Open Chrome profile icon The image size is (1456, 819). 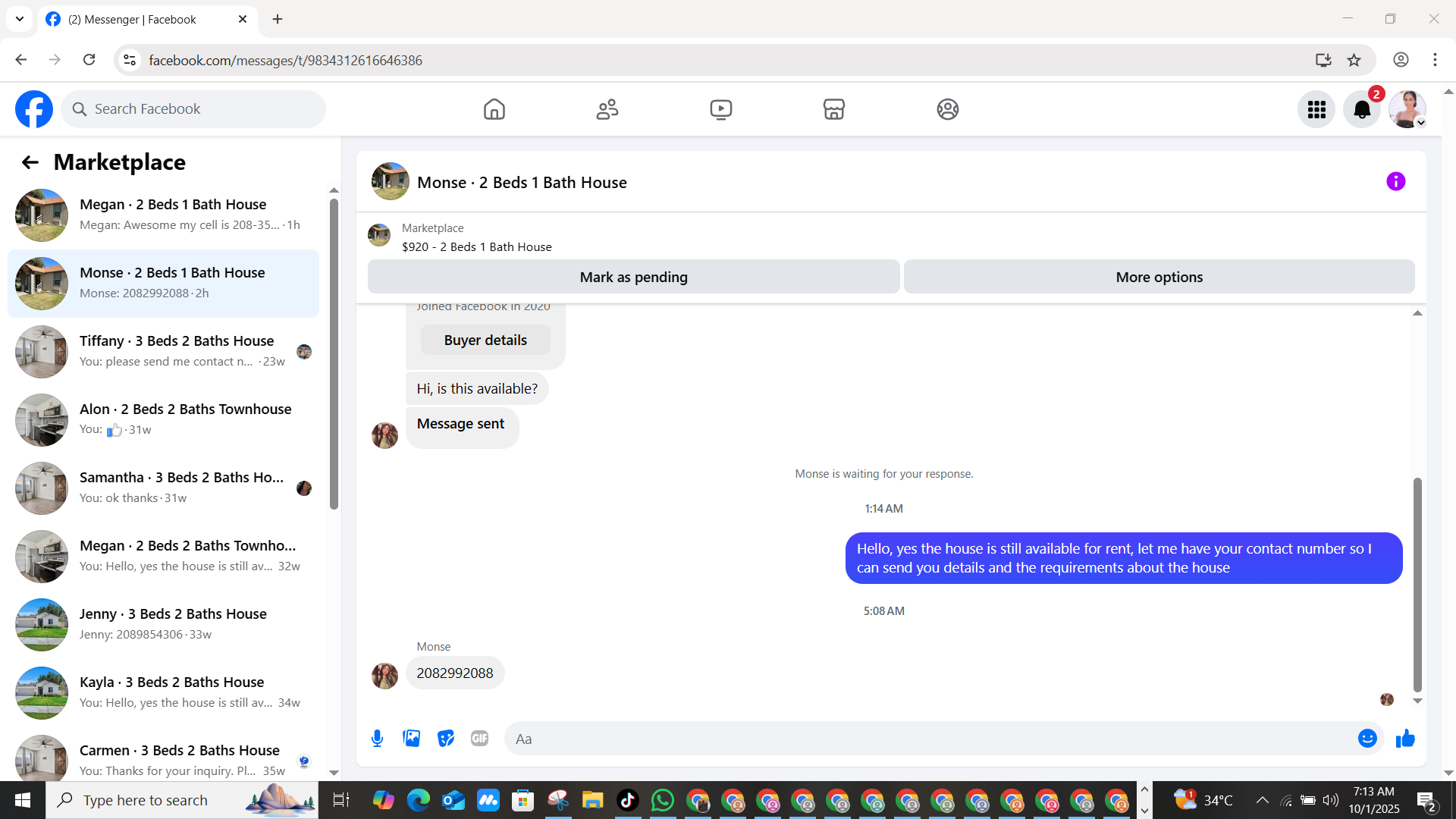pos(1401,60)
